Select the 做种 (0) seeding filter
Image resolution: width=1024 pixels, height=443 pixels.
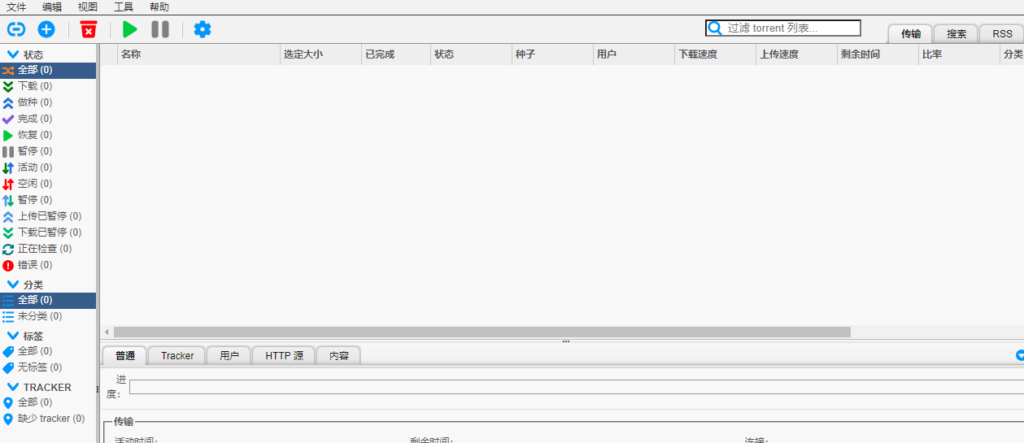tap(34, 102)
